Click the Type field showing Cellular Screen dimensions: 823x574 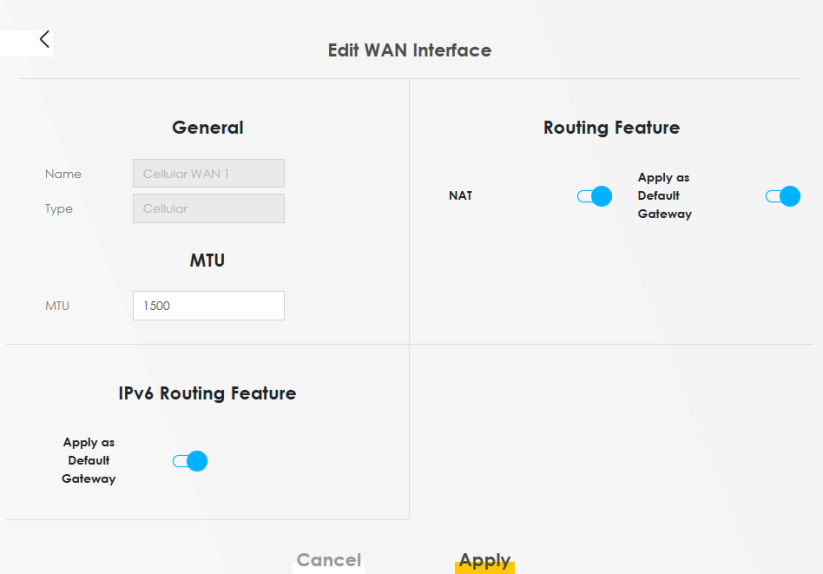208,209
